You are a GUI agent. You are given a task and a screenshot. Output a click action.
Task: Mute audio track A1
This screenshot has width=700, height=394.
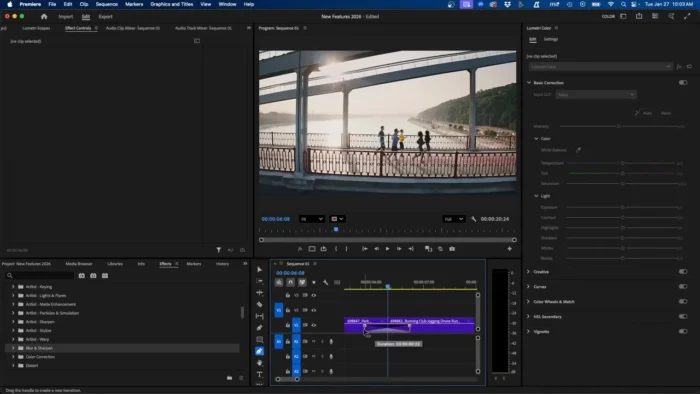(313, 342)
